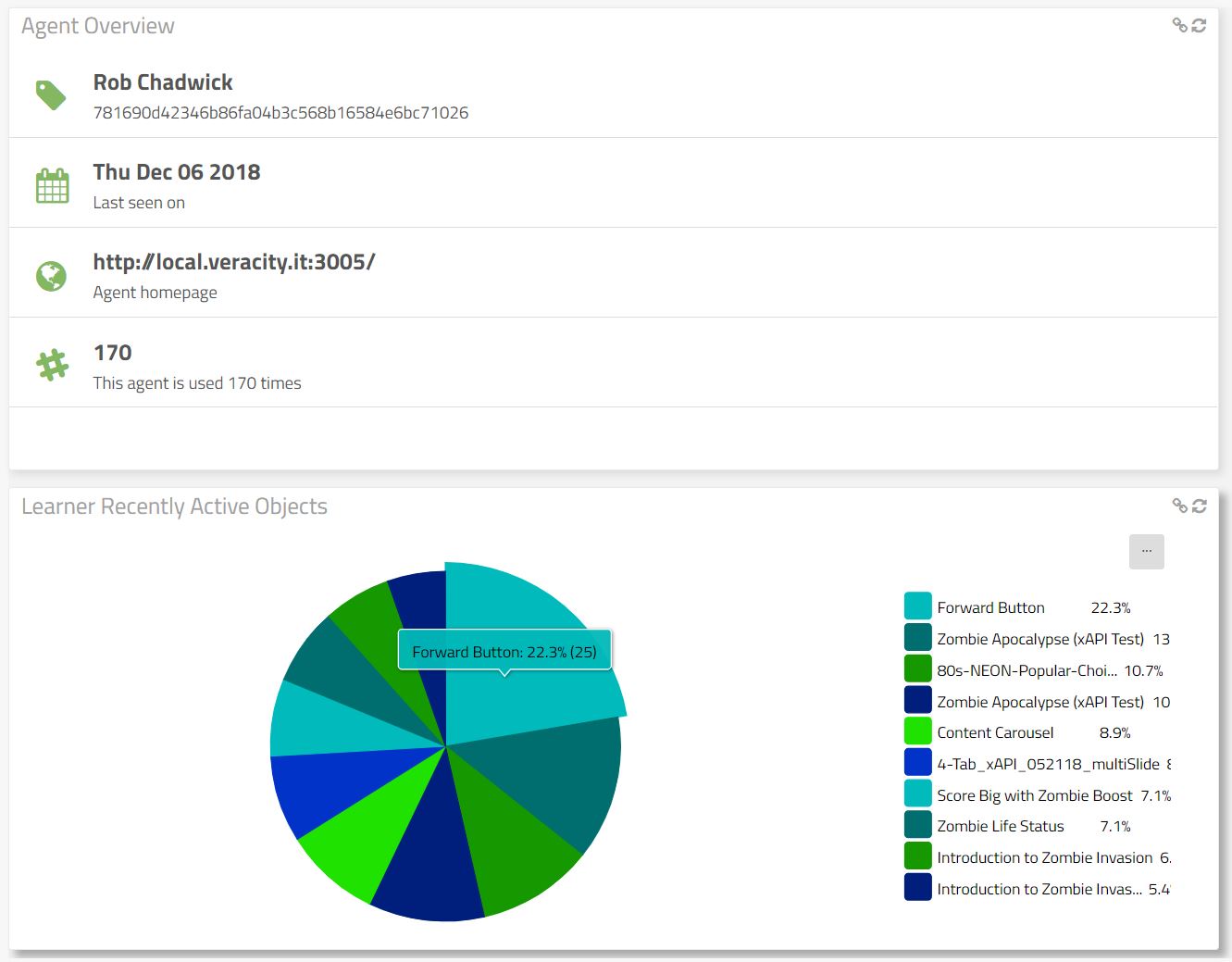Toggle the Forward Button legend entry

point(990,607)
